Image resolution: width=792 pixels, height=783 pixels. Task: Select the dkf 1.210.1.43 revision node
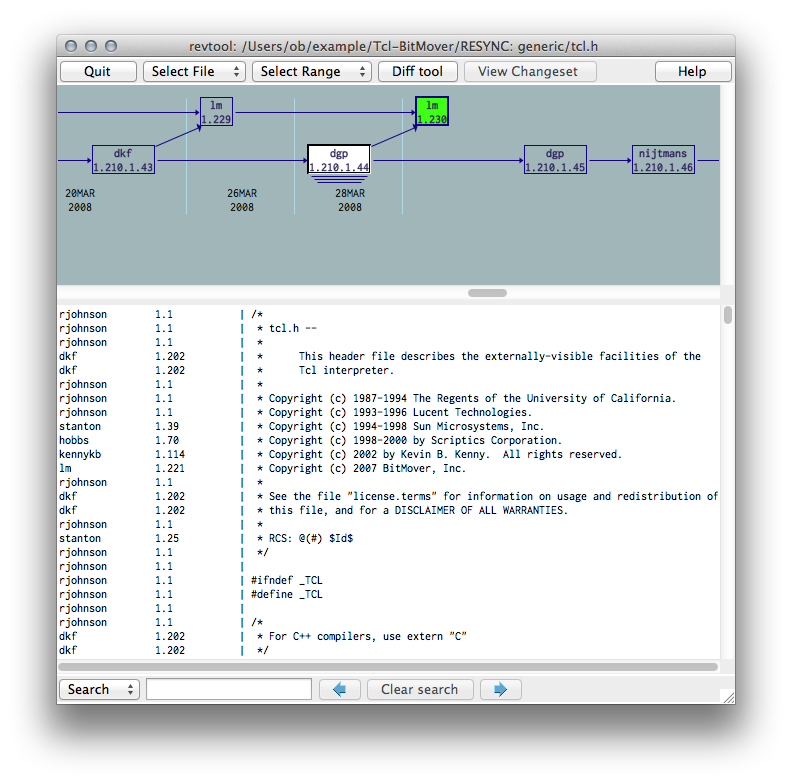point(123,160)
